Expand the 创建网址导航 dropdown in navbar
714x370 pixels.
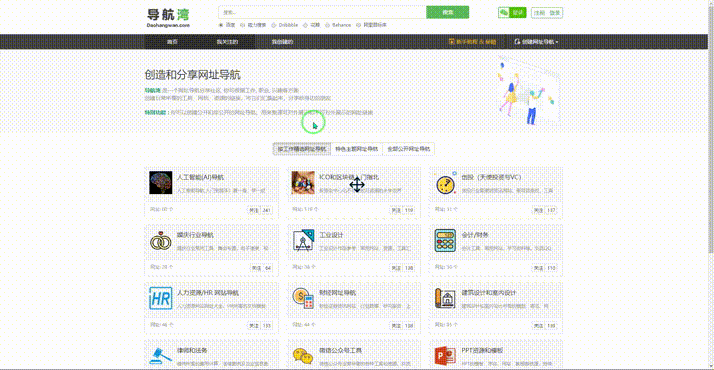(536, 41)
